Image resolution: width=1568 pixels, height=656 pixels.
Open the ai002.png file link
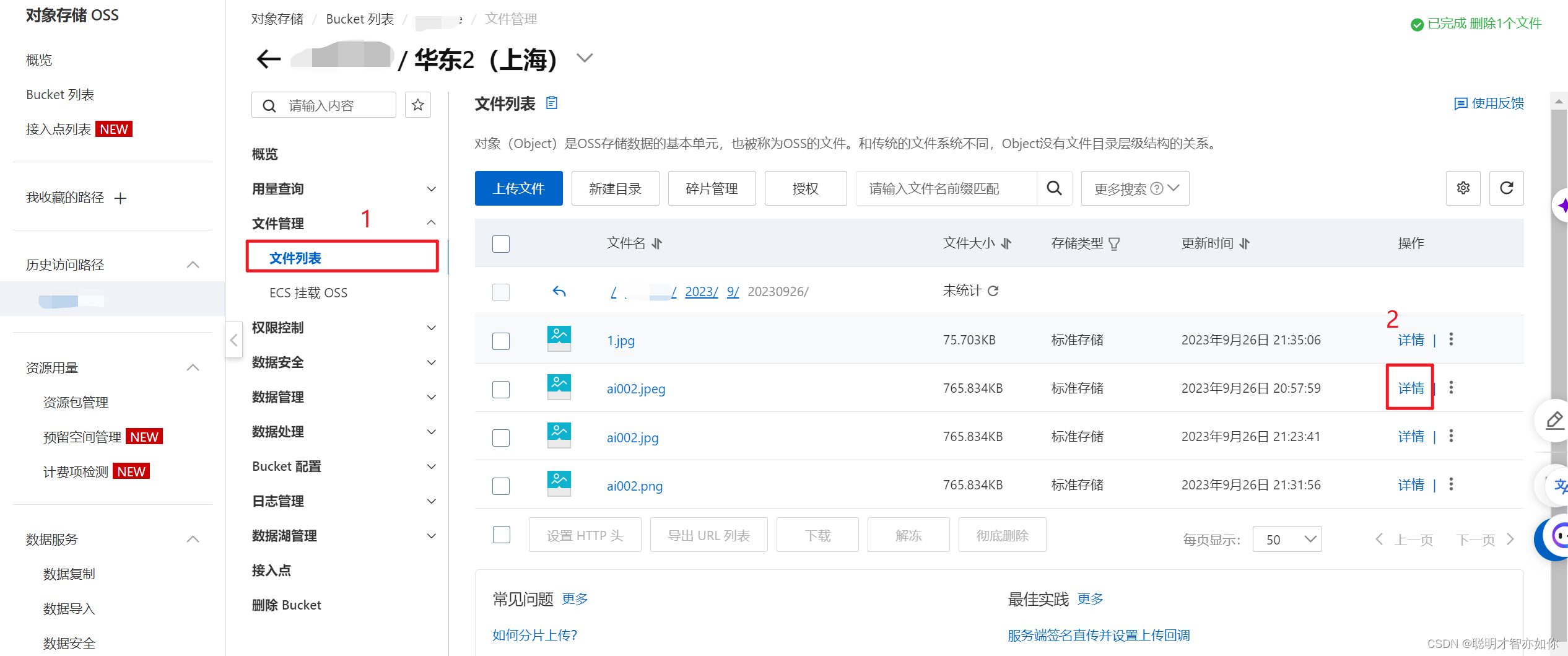635,486
